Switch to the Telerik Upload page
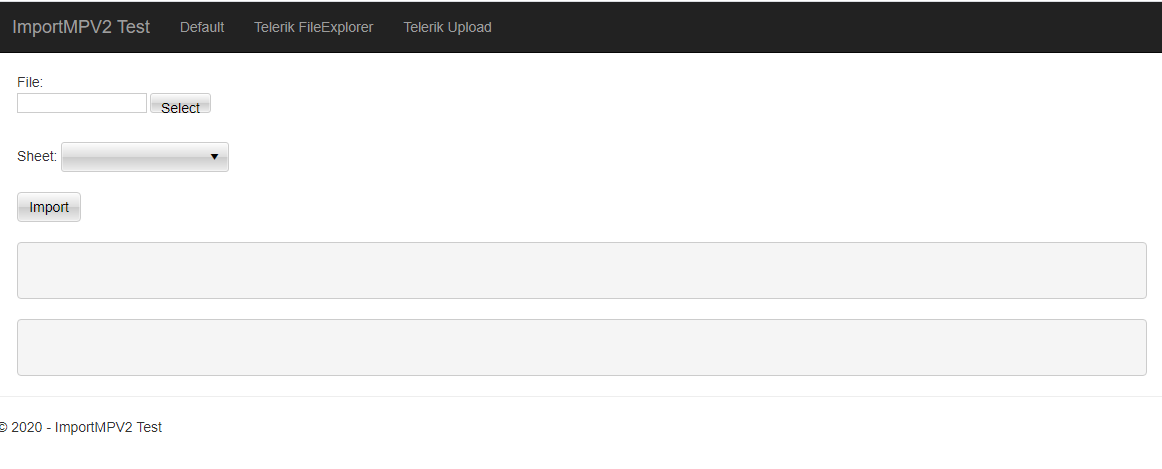 pyautogui.click(x=447, y=27)
